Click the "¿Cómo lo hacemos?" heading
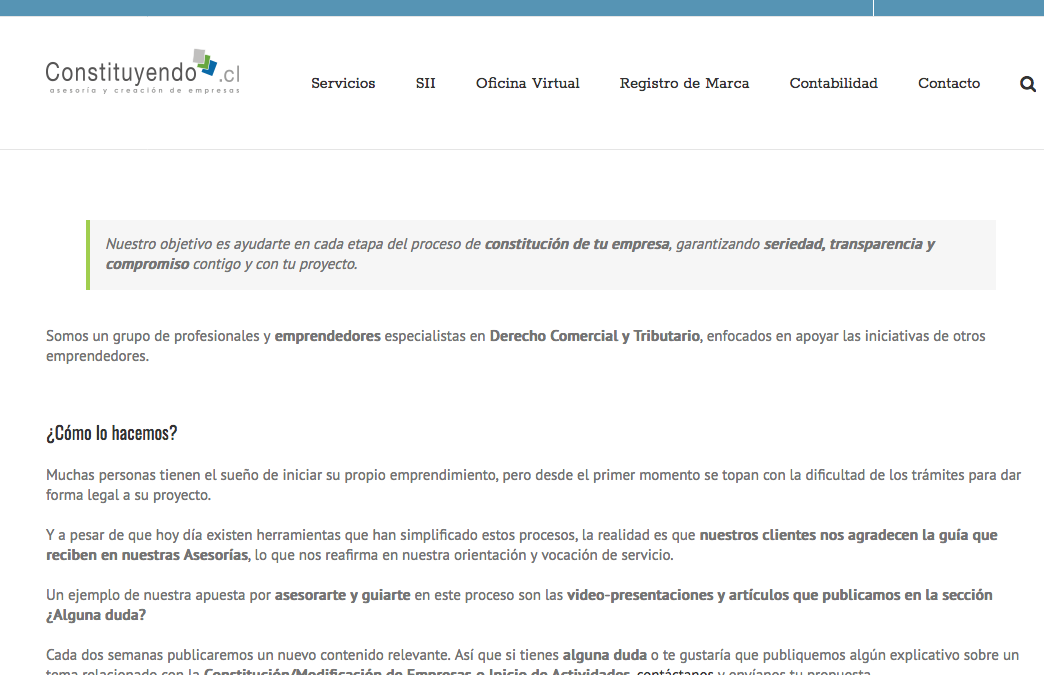Screen dimensions: 1044x675 [112, 433]
